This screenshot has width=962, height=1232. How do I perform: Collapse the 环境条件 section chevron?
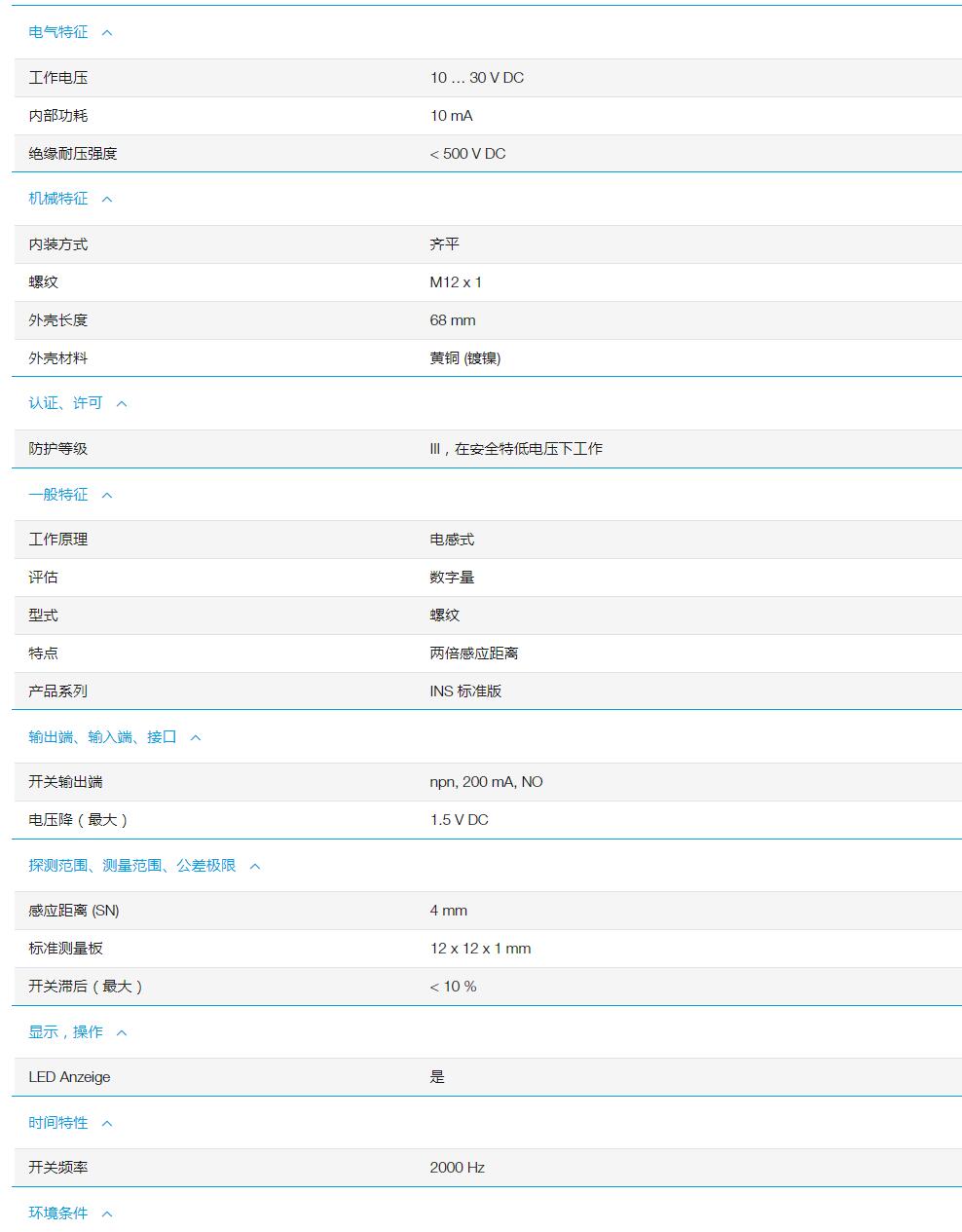pyautogui.click(x=107, y=1213)
